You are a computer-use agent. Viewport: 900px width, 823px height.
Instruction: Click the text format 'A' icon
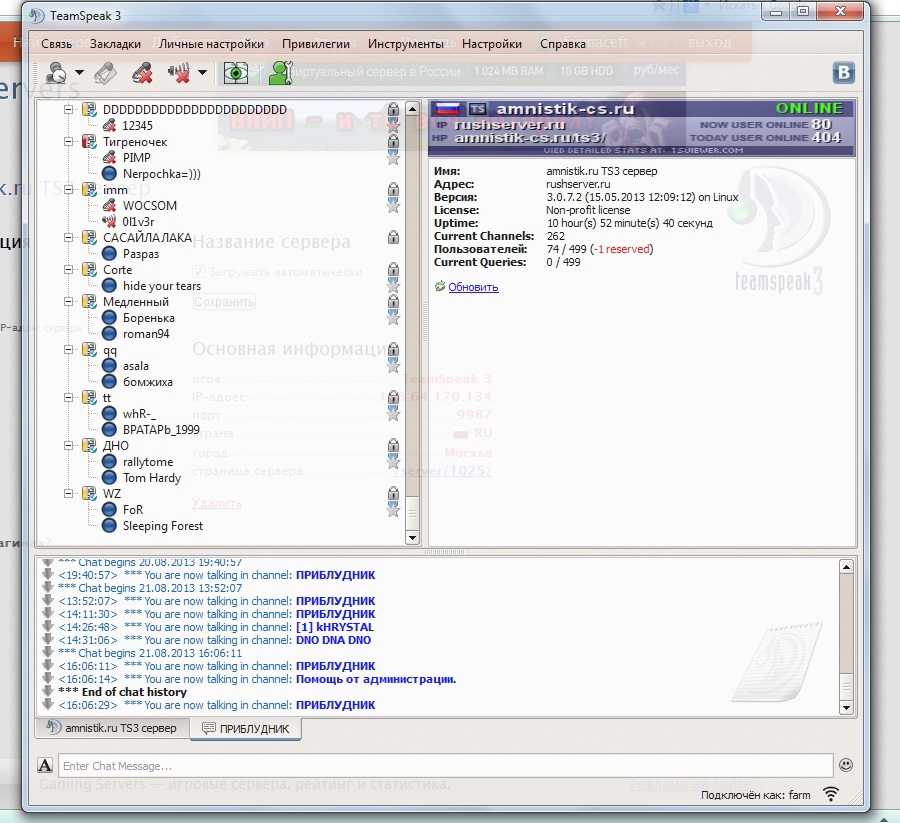45,766
